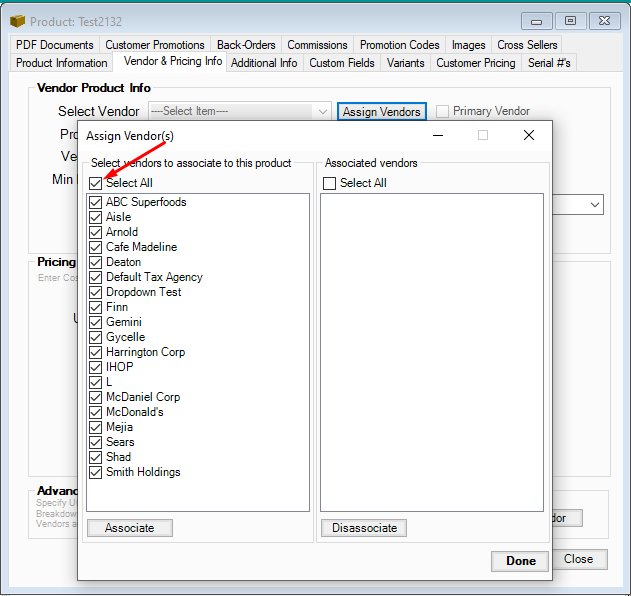Open the Cross Sellers tab
Image resolution: width=631 pixels, height=596 pixels.
[x=527, y=45]
